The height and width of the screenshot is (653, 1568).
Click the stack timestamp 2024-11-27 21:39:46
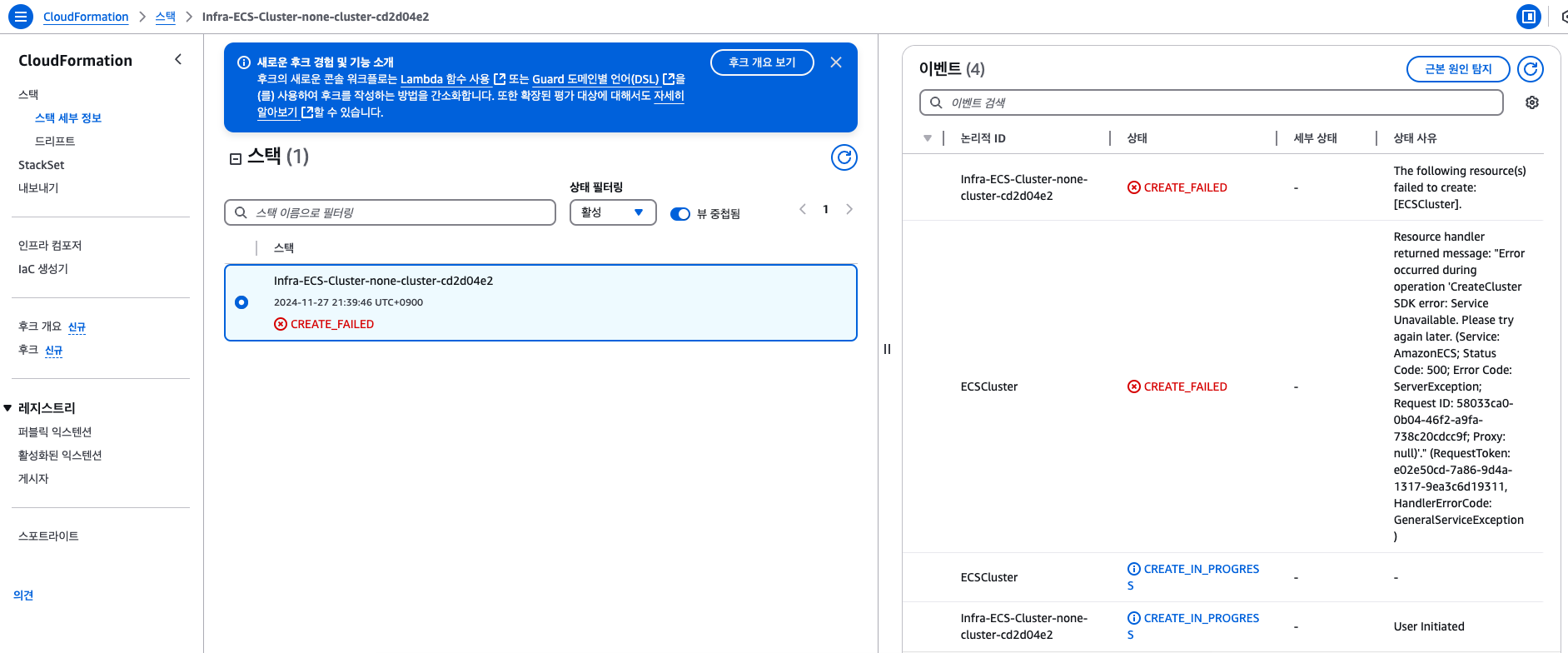(348, 302)
